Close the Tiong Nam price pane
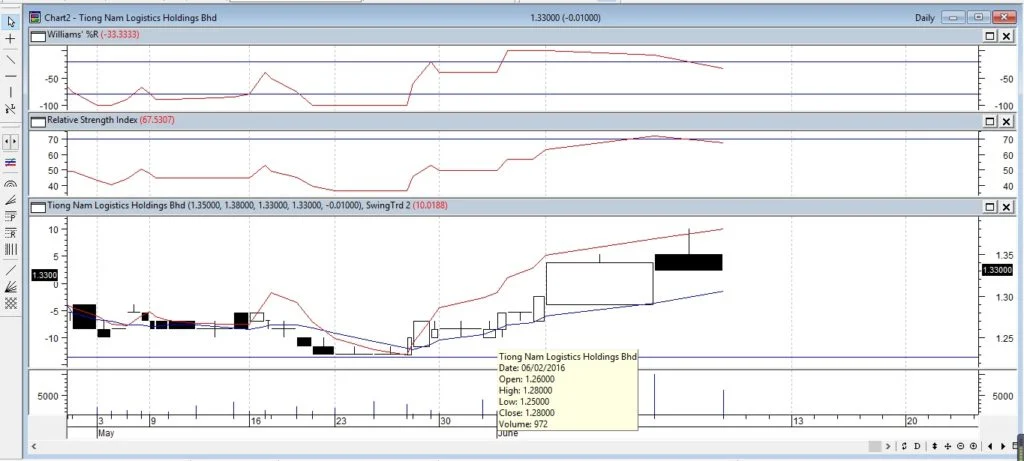Screen dimensions: 1024x461 click(1006, 207)
